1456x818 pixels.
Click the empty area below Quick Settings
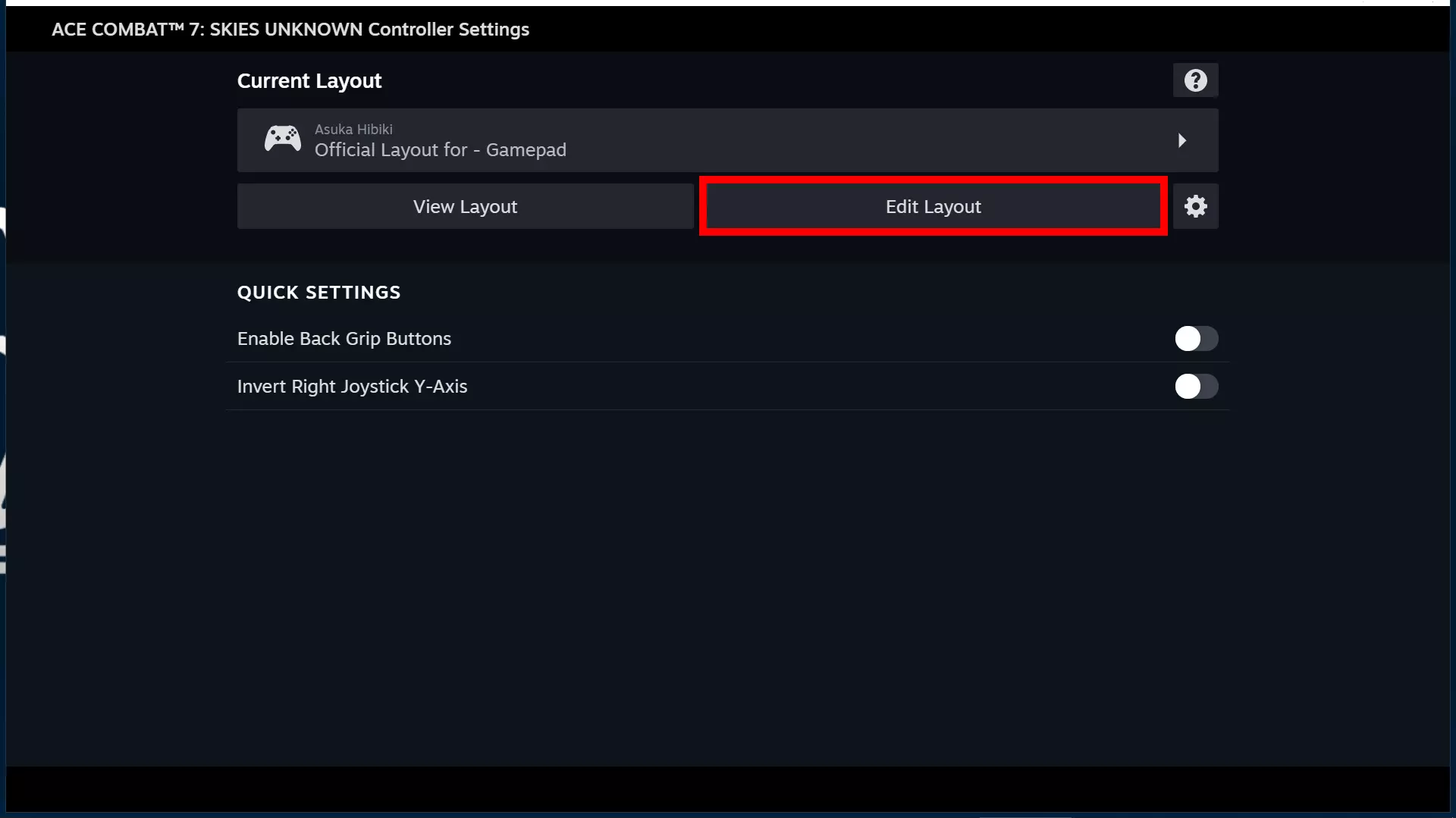pos(728,584)
